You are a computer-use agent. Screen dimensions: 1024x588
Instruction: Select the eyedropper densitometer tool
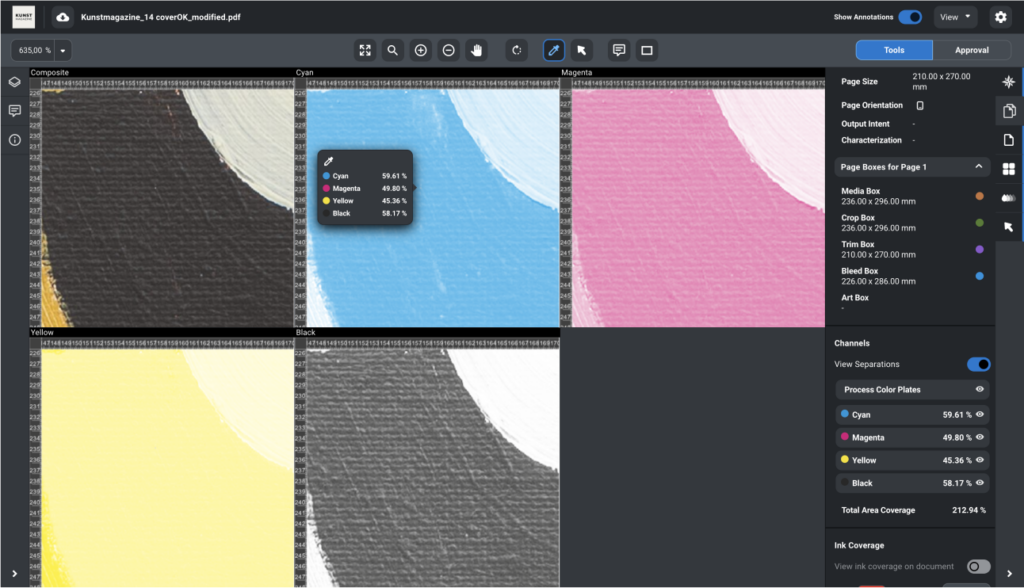point(554,50)
